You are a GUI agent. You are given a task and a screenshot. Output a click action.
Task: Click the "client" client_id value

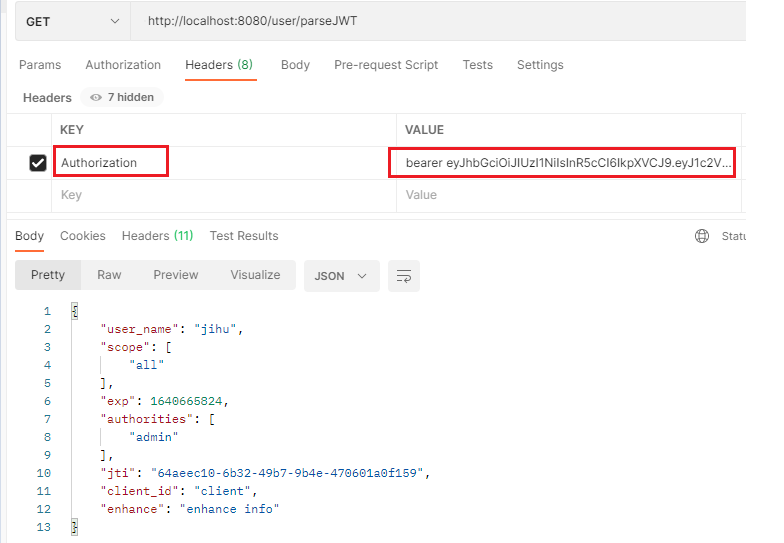[222, 491]
